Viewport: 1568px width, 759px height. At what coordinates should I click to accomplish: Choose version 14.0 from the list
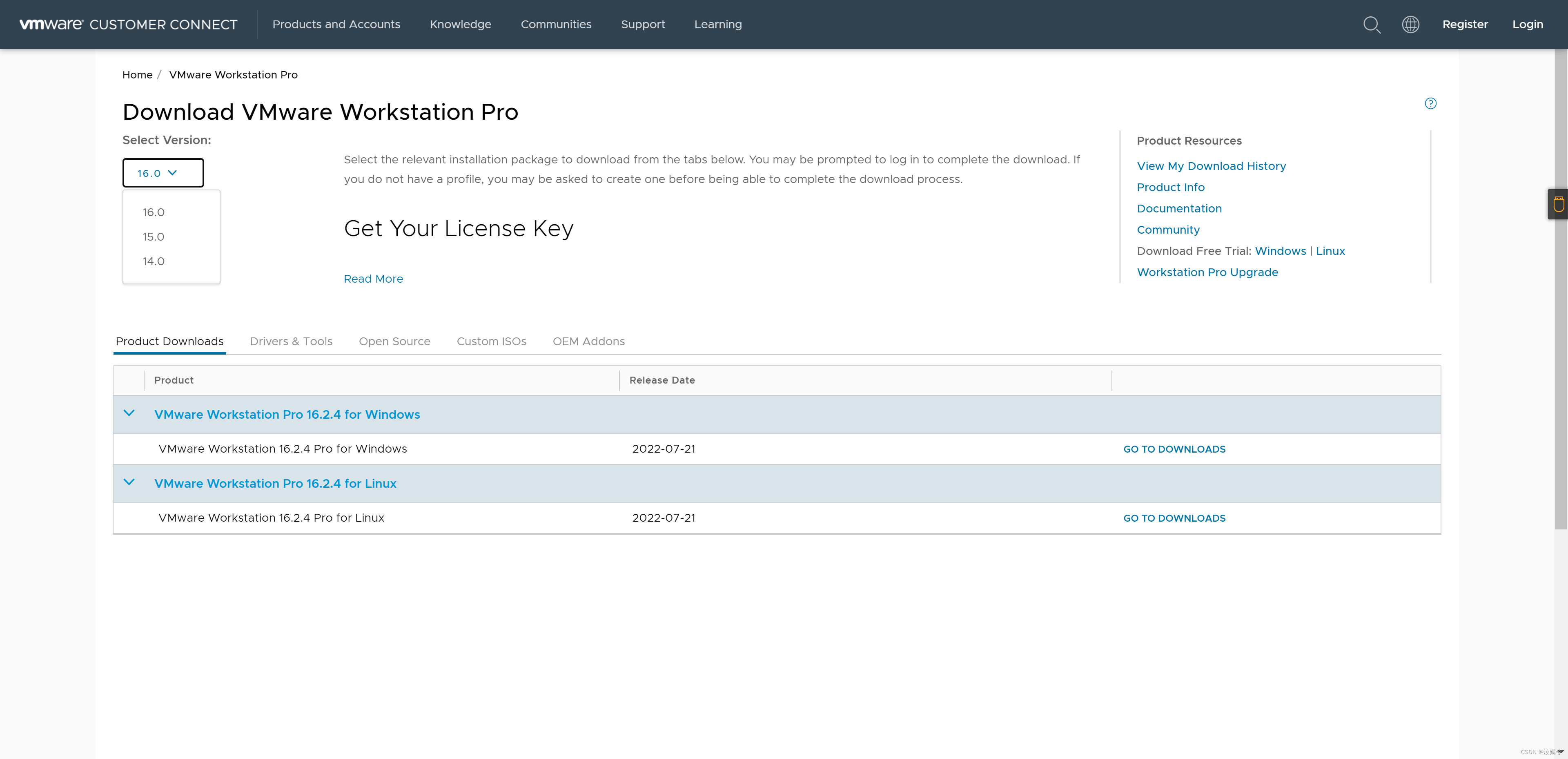[154, 261]
